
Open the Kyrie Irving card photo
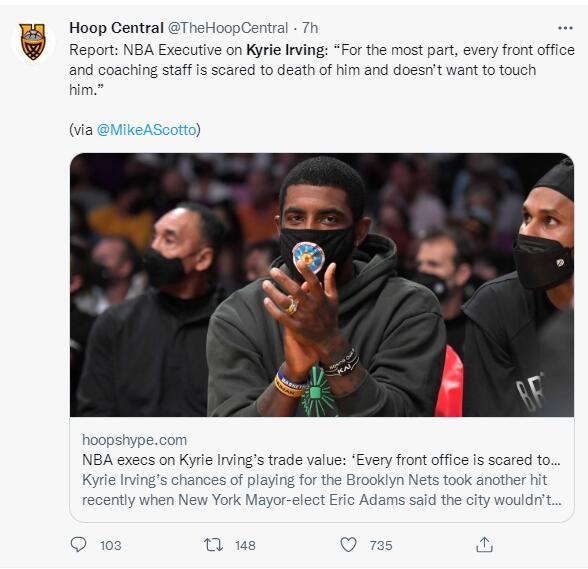[322, 285]
